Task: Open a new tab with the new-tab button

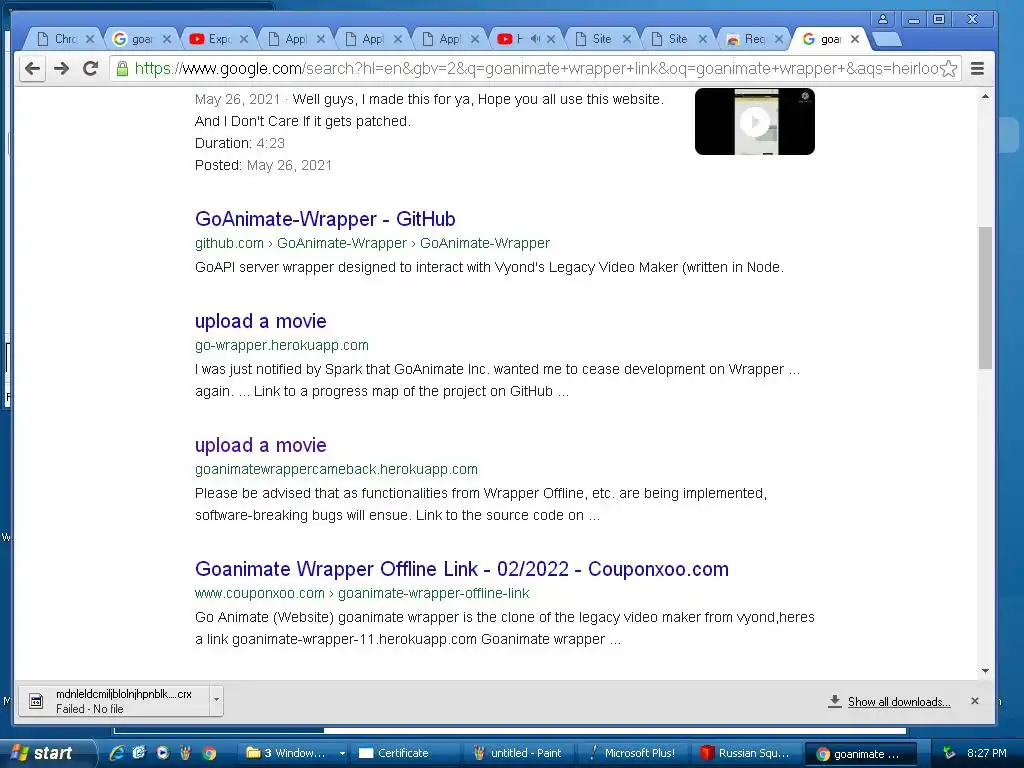Action: [887, 40]
